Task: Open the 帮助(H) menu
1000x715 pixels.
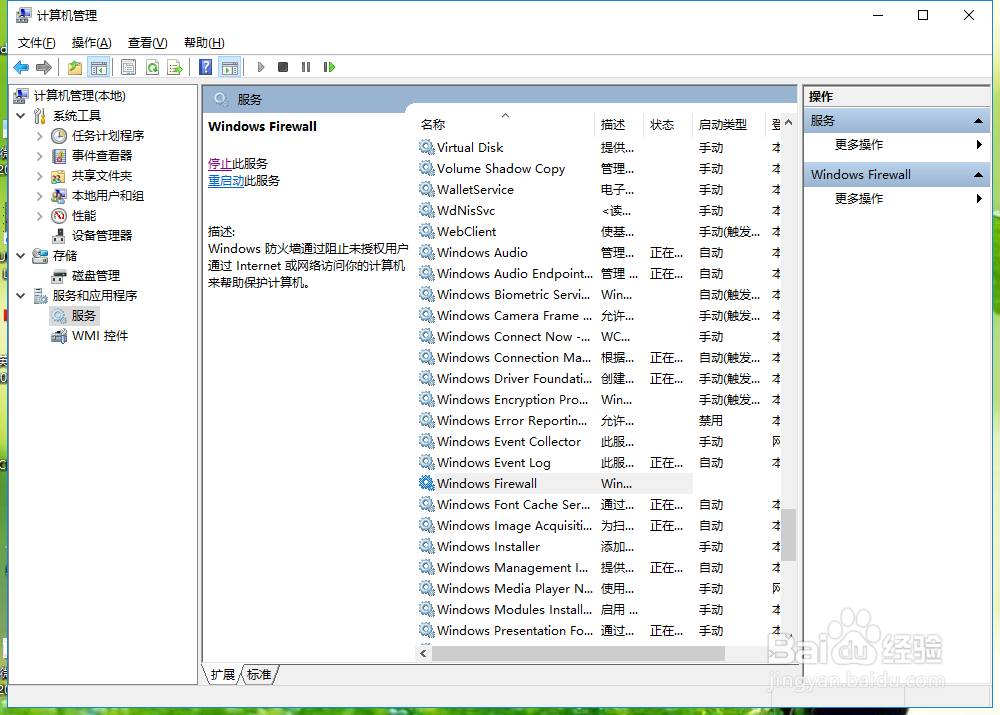Action: point(204,43)
